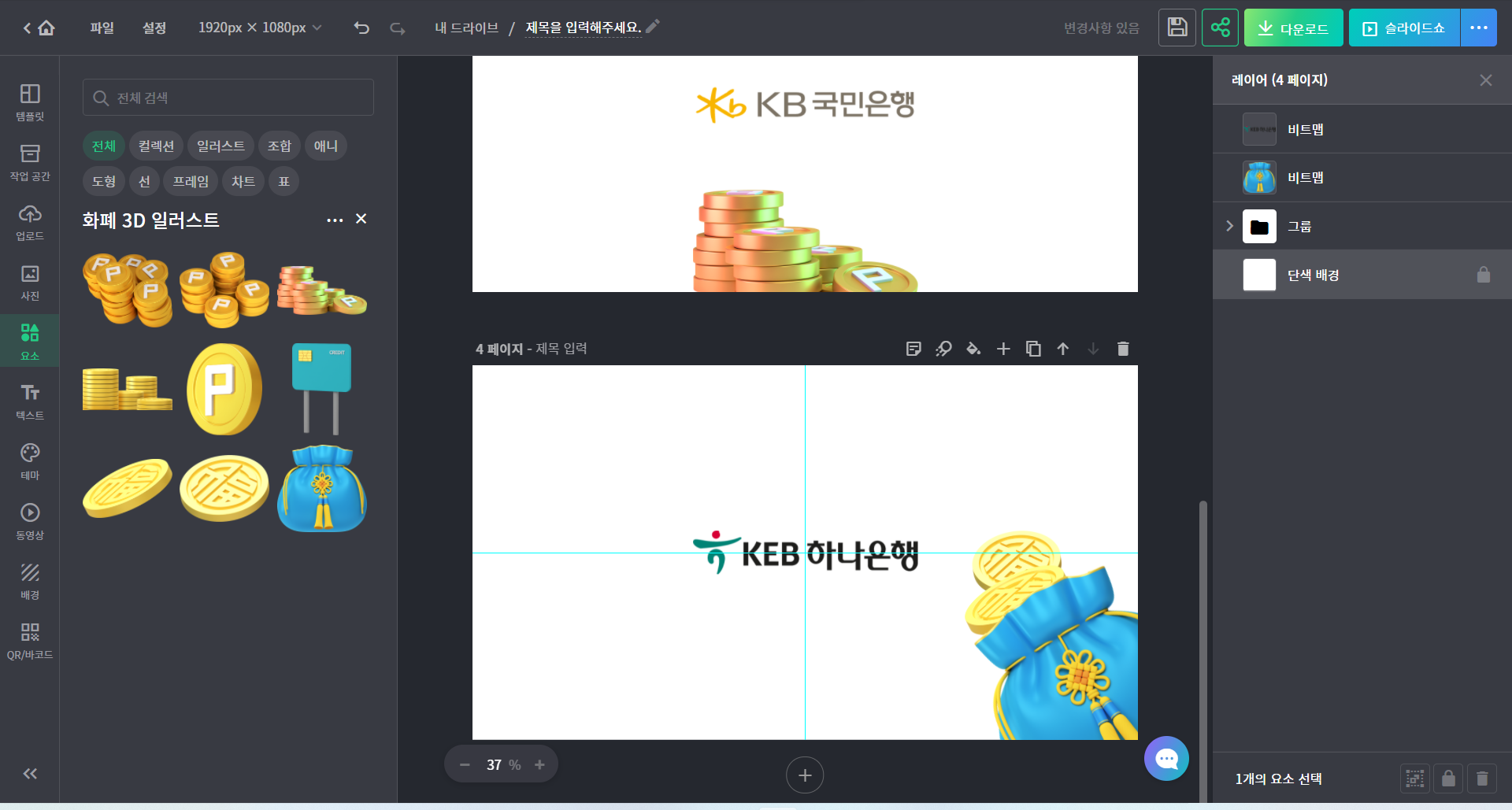This screenshot has height=810, width=1512.
Task: Open the 배경 sidebar panel
Action: pyautogui.click(x=30, y=581)
